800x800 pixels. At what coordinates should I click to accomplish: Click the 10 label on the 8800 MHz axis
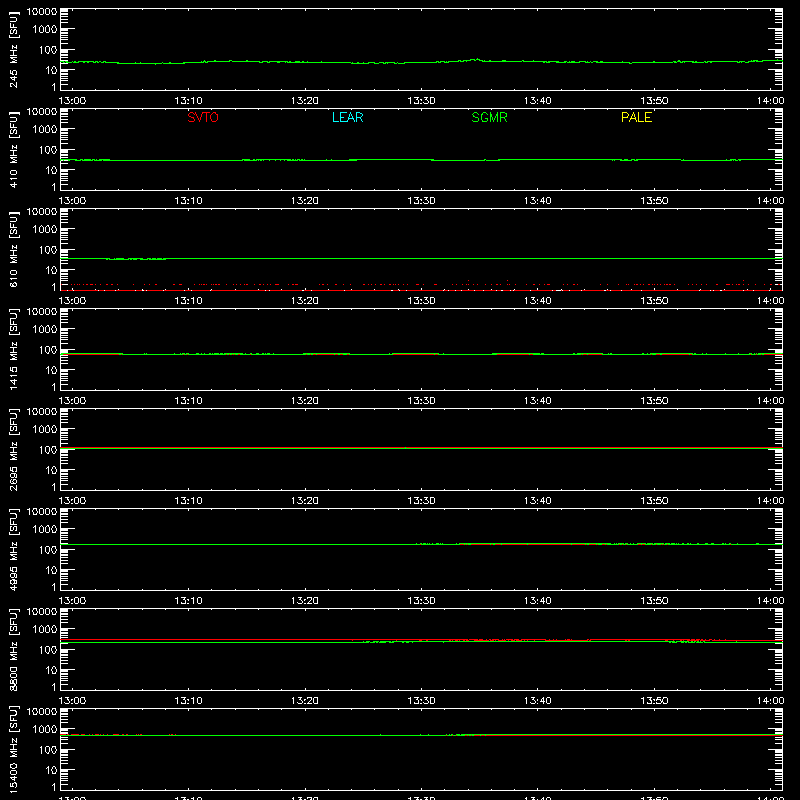coord(51,670)
